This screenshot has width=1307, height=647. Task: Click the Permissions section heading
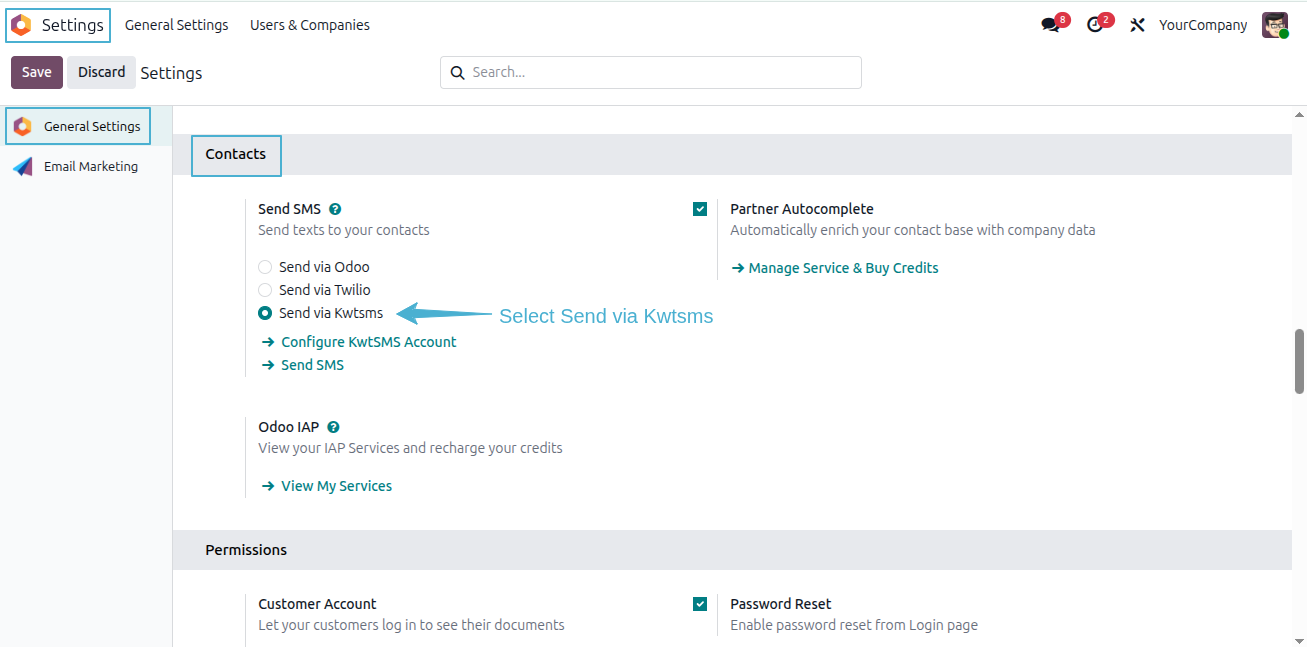[246, 550]
